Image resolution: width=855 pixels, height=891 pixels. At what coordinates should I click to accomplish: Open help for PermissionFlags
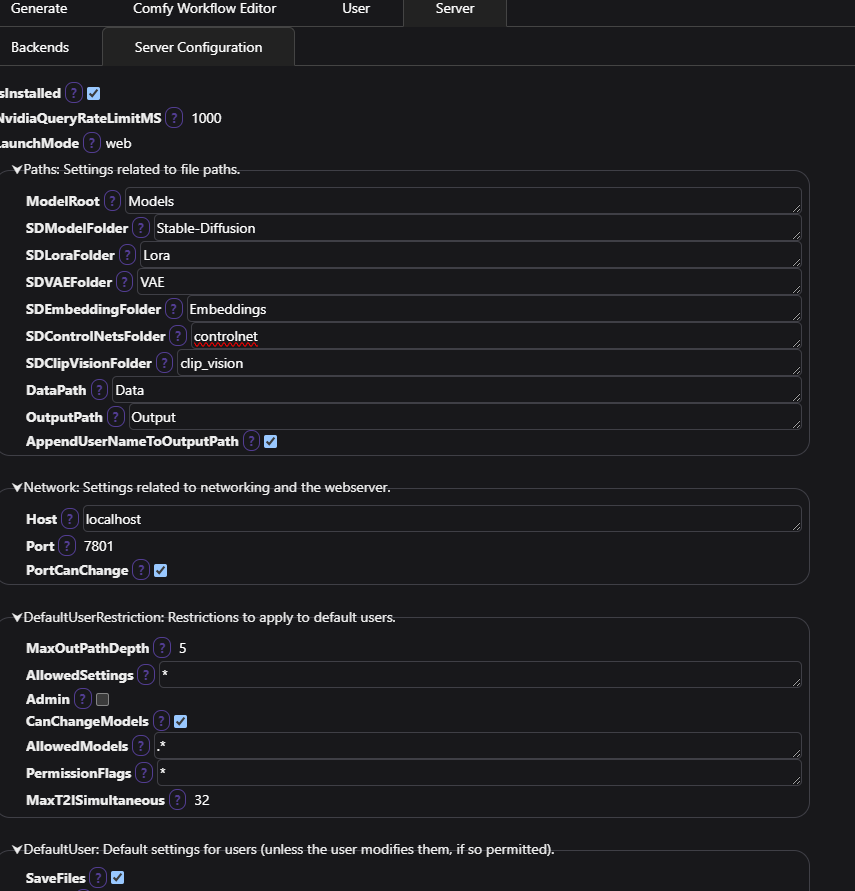click(x=144, y=772)
